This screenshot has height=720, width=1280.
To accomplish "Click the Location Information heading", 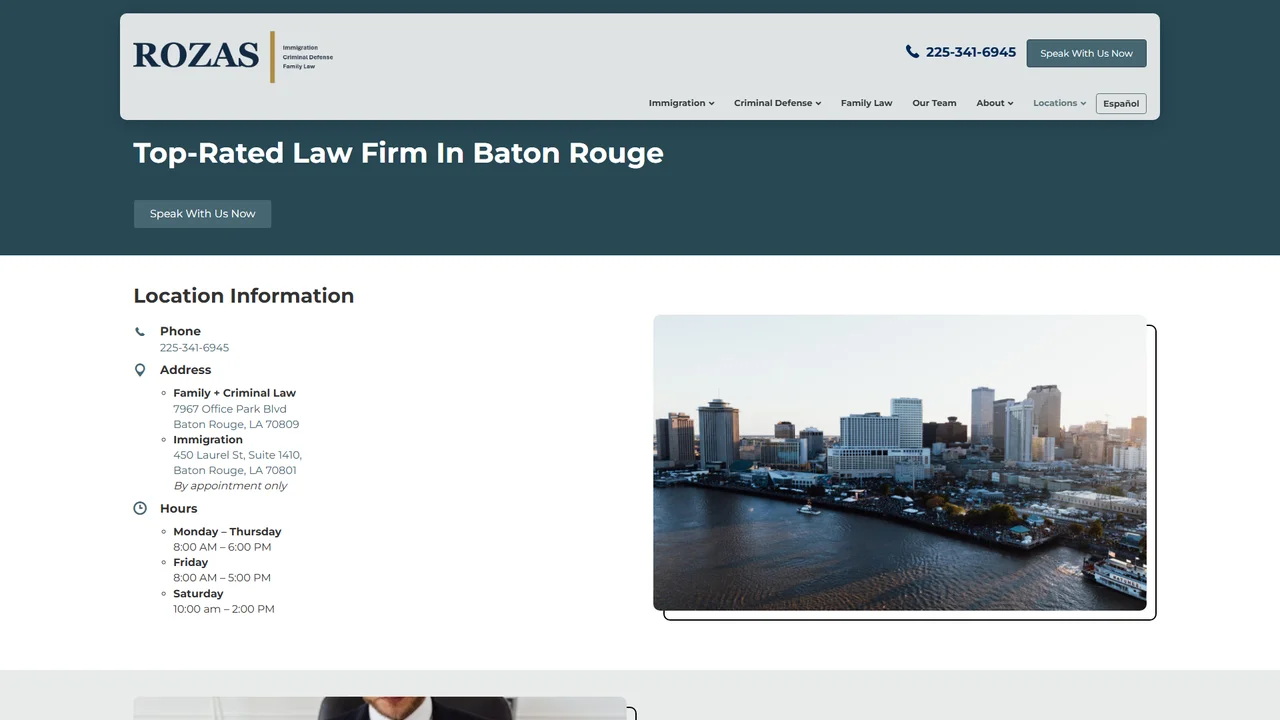I will [x=244, y=296].
